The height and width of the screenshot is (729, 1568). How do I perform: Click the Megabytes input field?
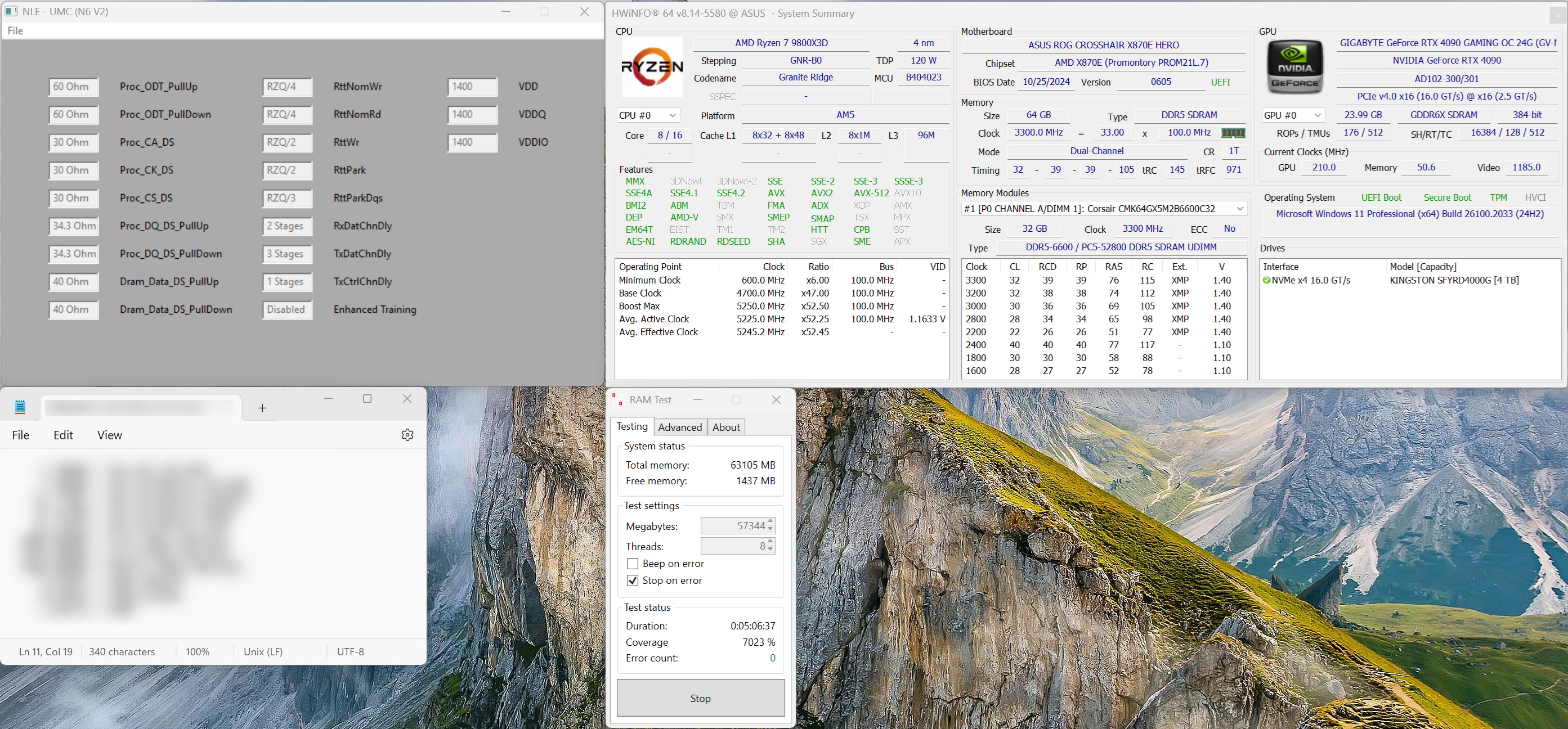[733, 526]
